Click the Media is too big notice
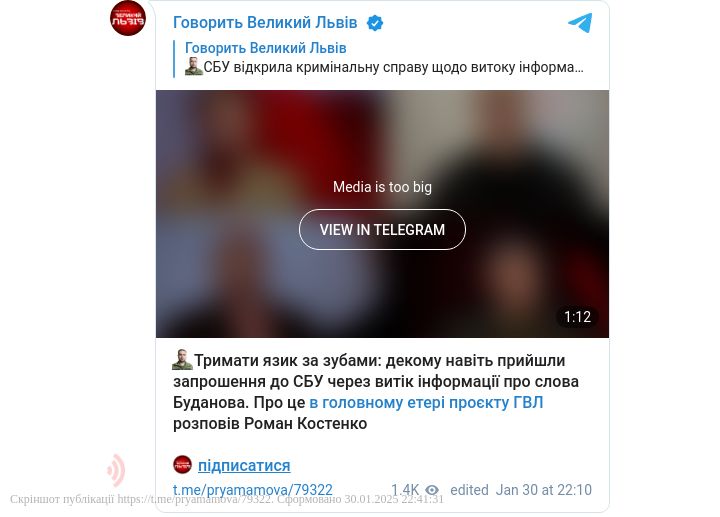Viewport: 720px width, 517px height. [x=382, y=187]
